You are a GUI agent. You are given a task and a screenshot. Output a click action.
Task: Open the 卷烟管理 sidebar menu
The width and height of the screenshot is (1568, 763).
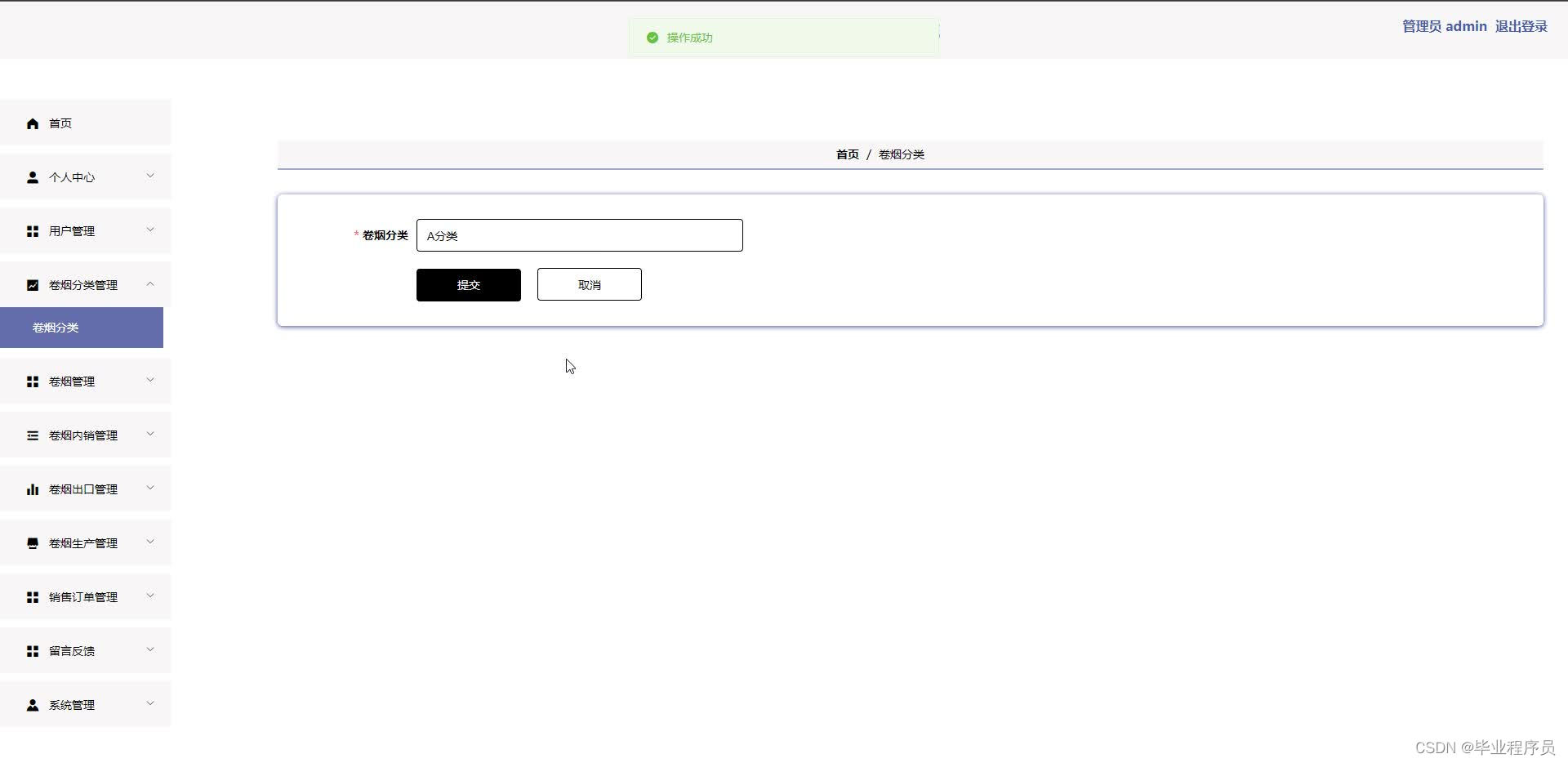(85, 381)
